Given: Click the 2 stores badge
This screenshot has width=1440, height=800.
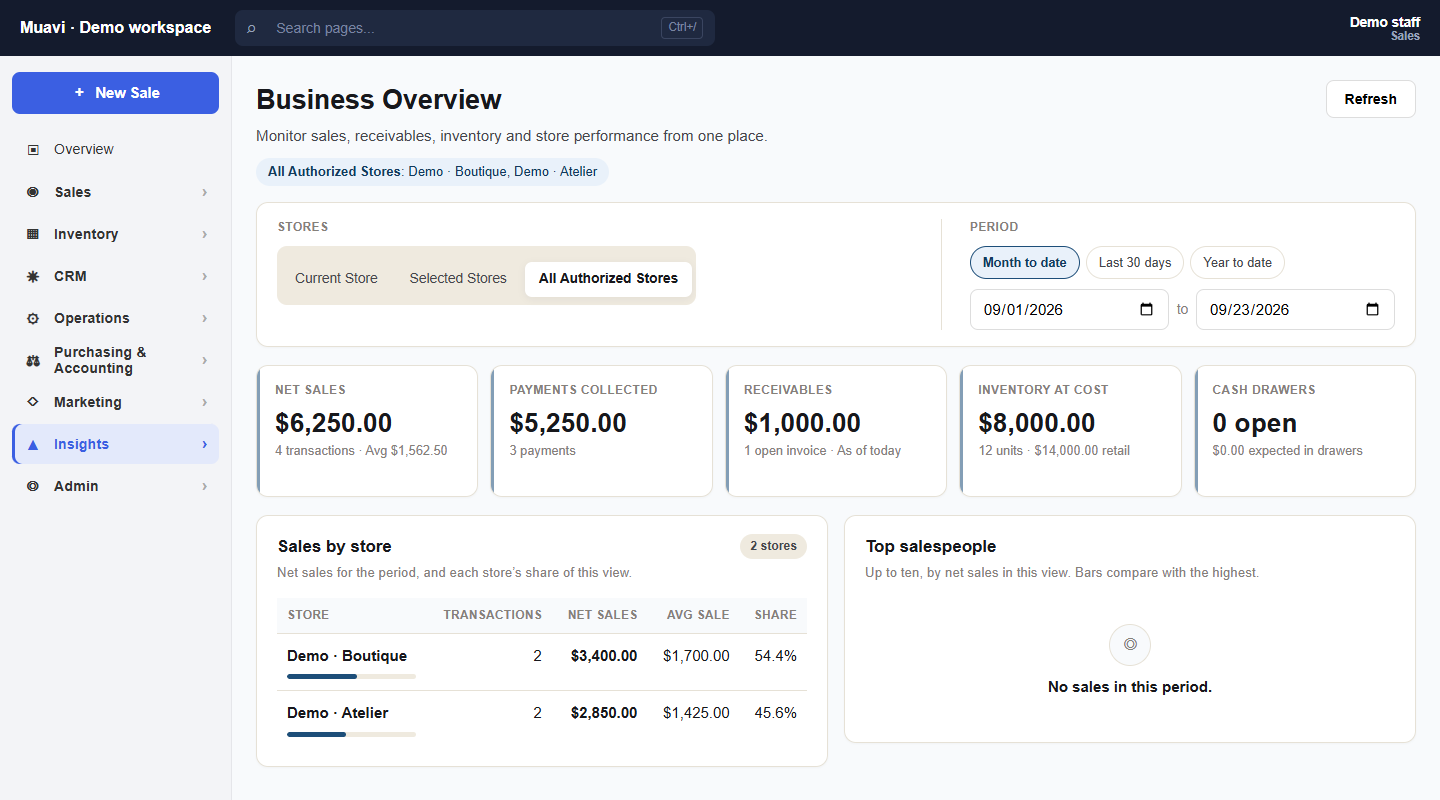Looking at the screenshot, I should click(773, 546).
